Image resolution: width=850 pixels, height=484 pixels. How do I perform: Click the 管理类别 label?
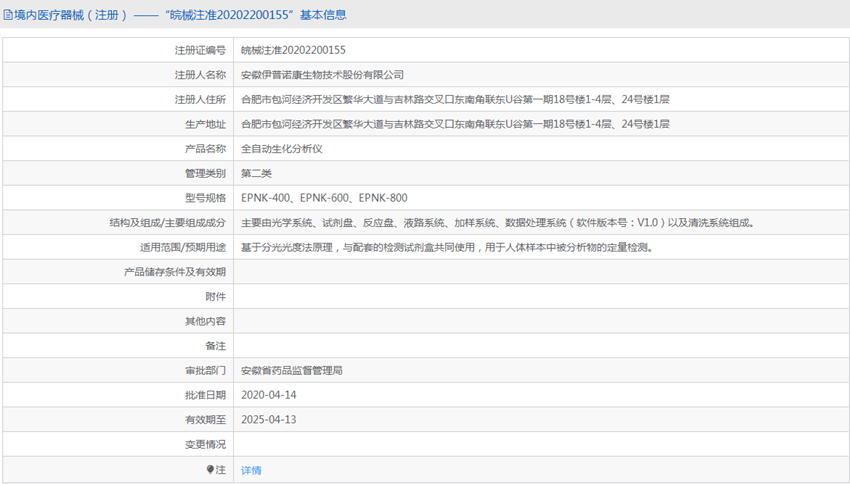pyautogui.click(x=205, y=173)
